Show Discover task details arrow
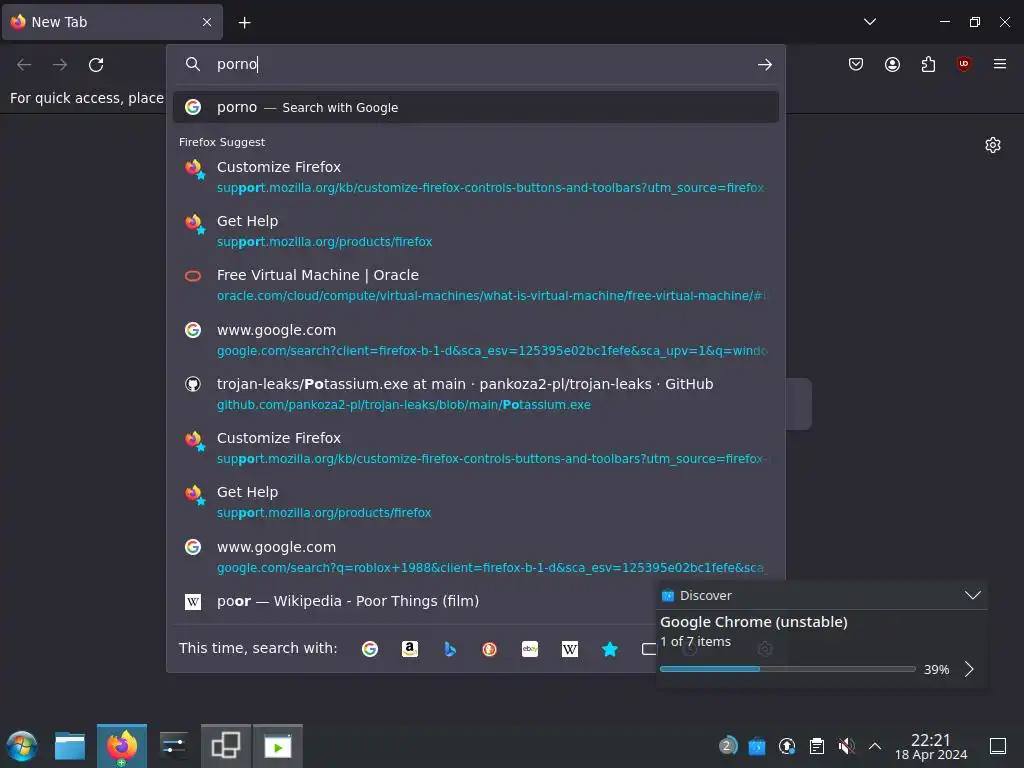The width and height of the screenshot is (1024, 768). 969,669
